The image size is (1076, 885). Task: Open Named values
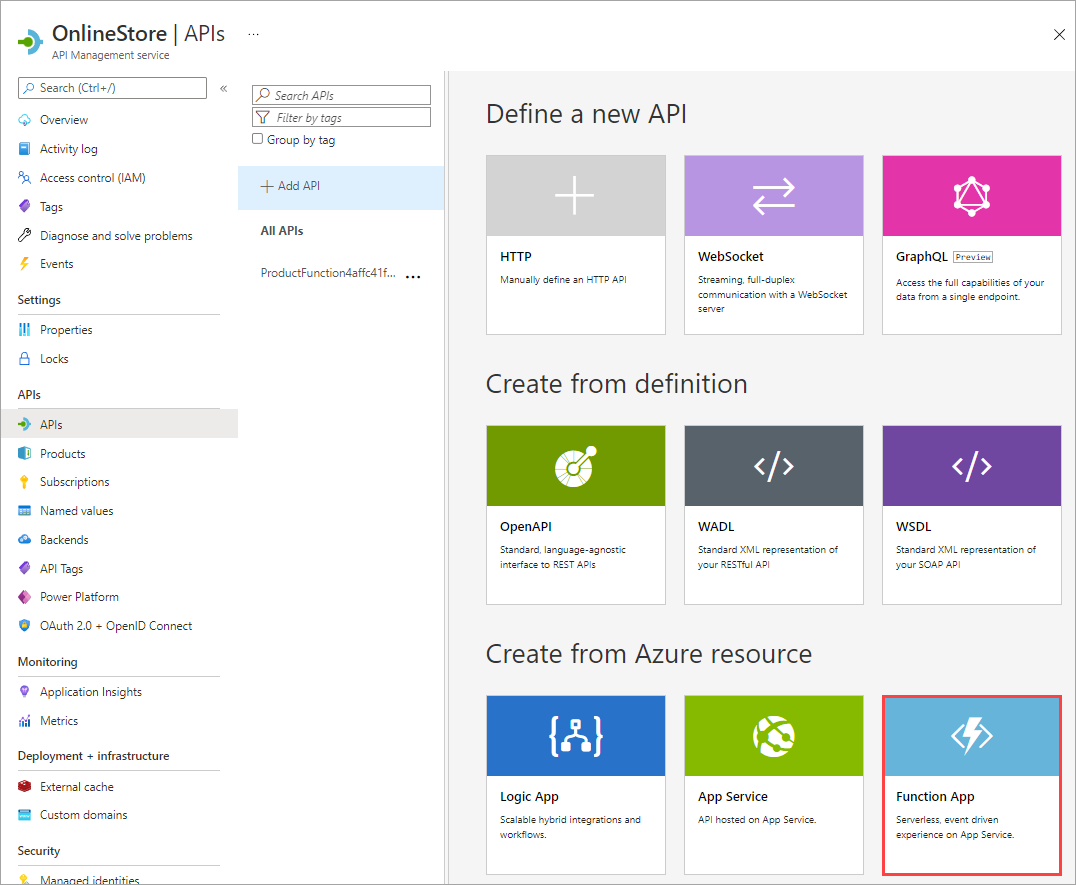75,510
